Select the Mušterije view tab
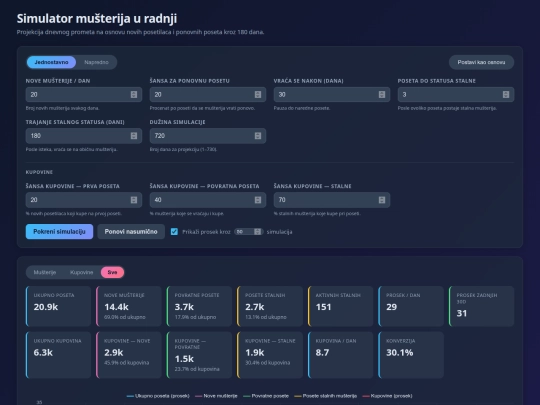This screenshot has height=405, width=540. tap(45, 272)
